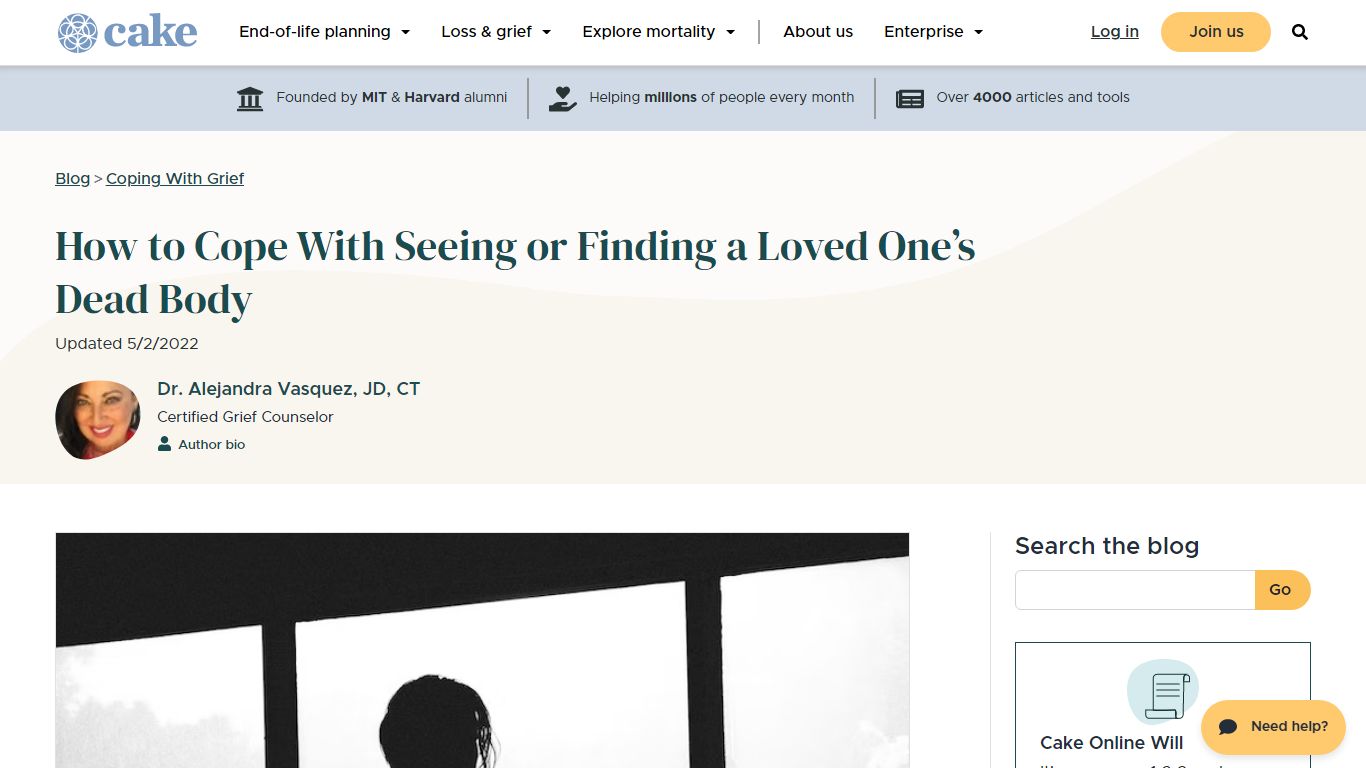Expand the Loss & grief menu
This screenshot has width=1366, height=768.
click(x=496, y=32)
